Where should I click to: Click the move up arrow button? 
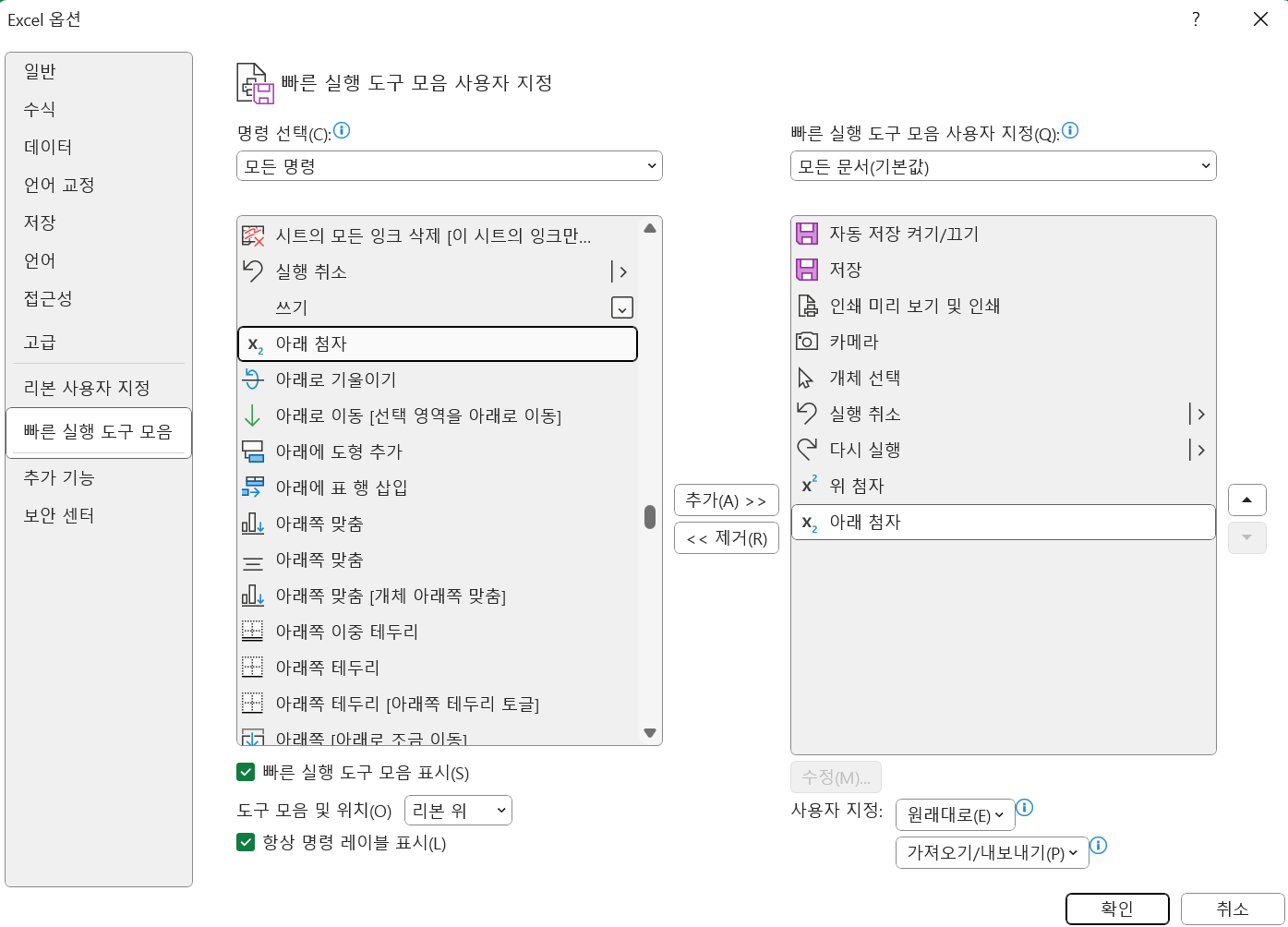point(1247,500)
